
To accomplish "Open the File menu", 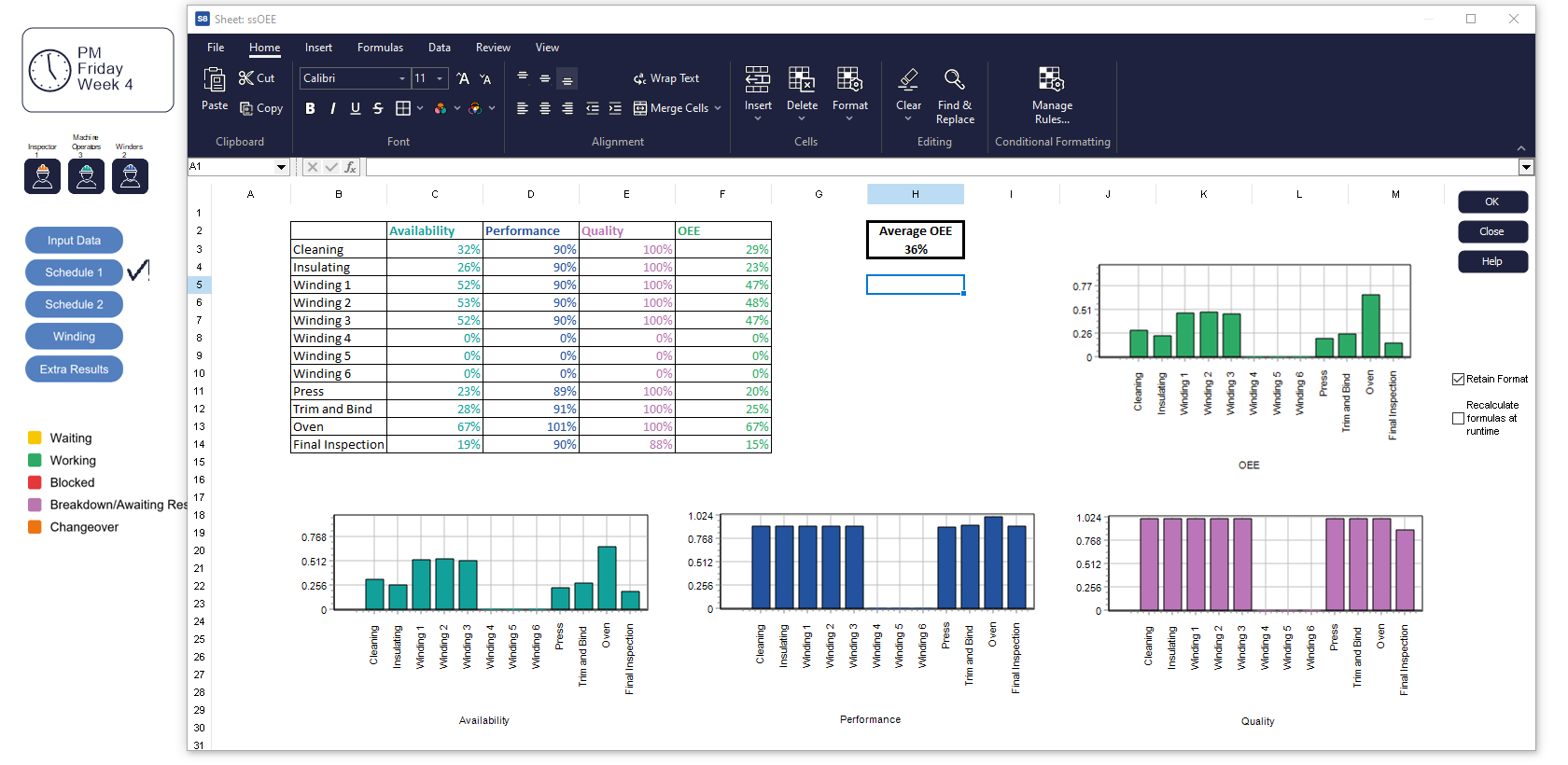I will click(216, 48).
